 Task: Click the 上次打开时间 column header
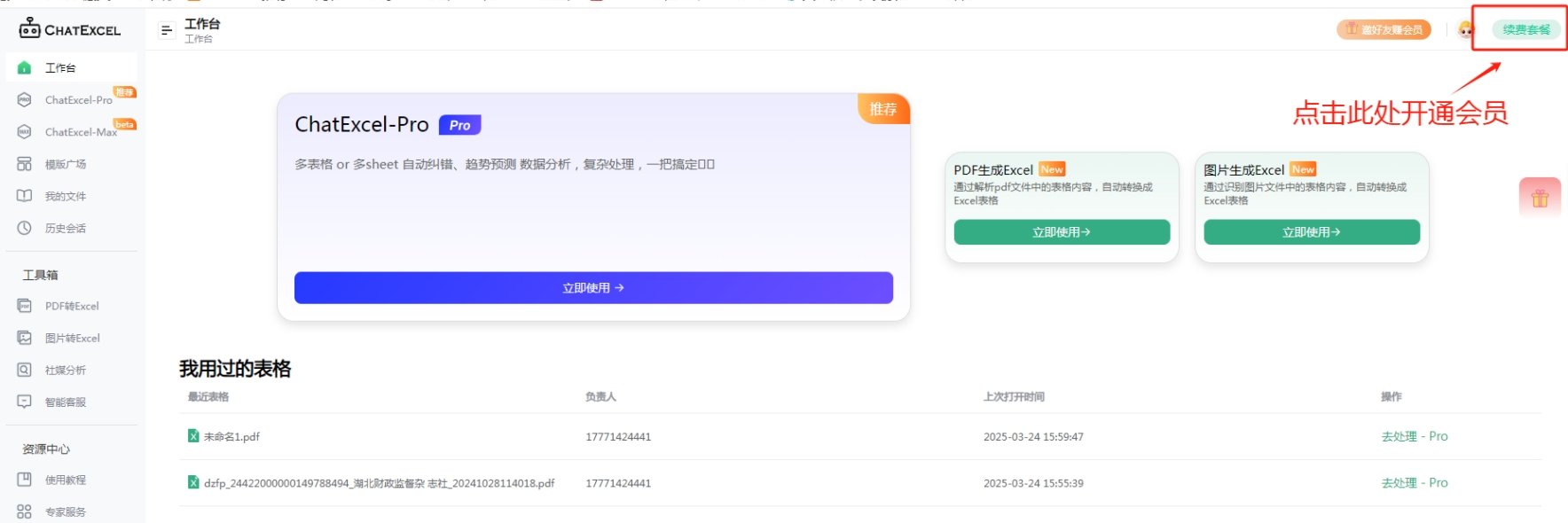tap(1014, 397)
